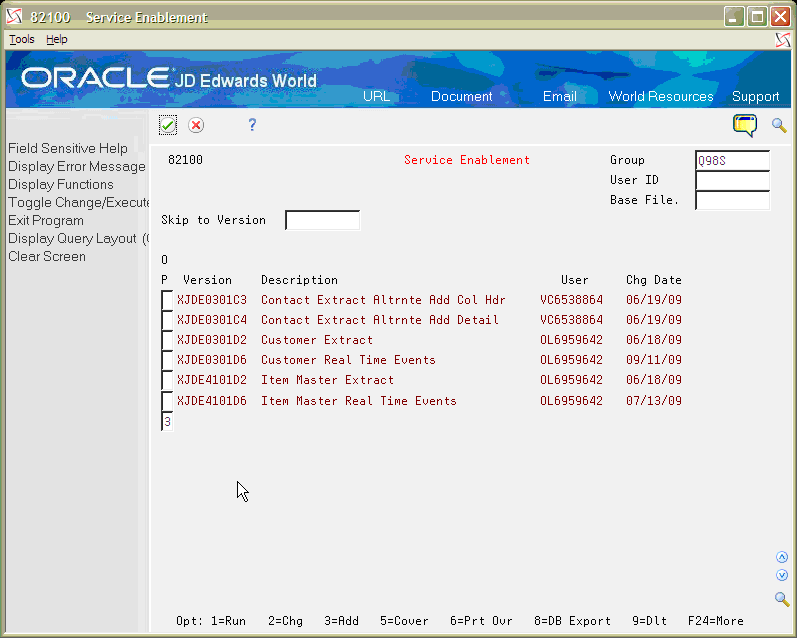Open the Help menu
The width and height of the screenshot is (797, 638).
[56, 39]
